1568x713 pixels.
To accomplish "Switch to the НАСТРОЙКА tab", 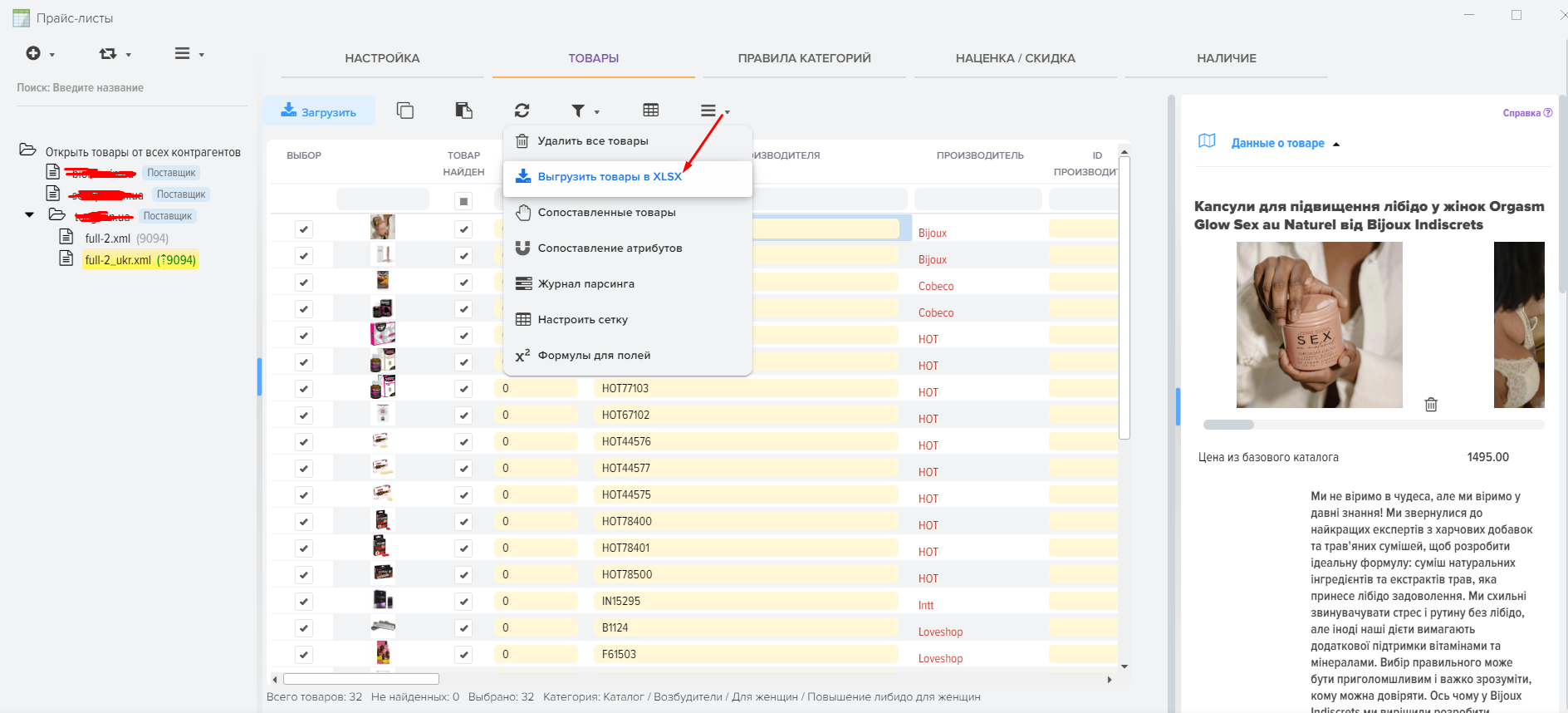I will click(x=382, y=58).
